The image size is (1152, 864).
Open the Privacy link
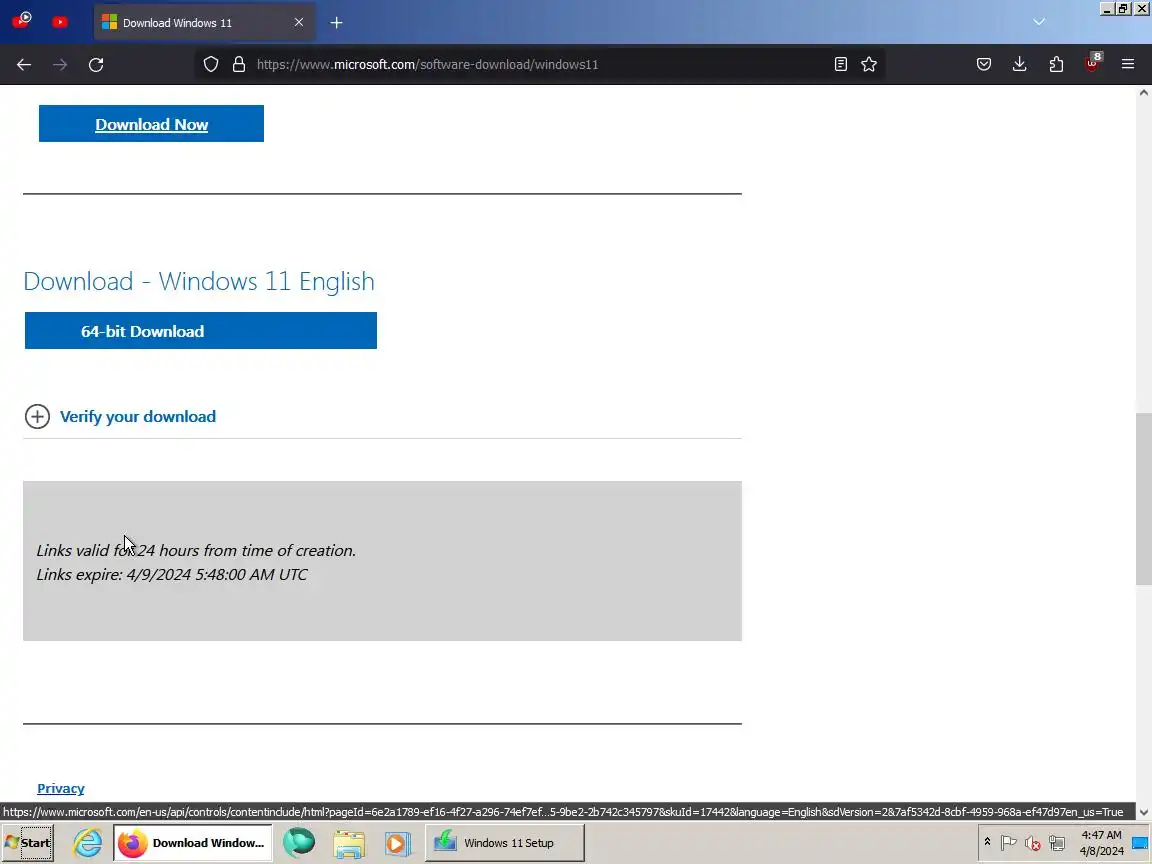[61, 788]
